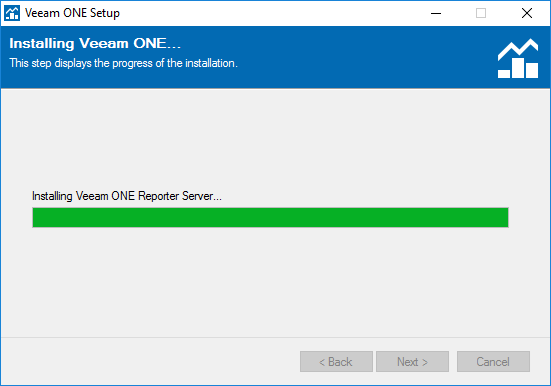Viewport: 551px width, 386px height.
Task: Select the Installing Veeam ONE Reporter Server status text
Action: (127, 196)
